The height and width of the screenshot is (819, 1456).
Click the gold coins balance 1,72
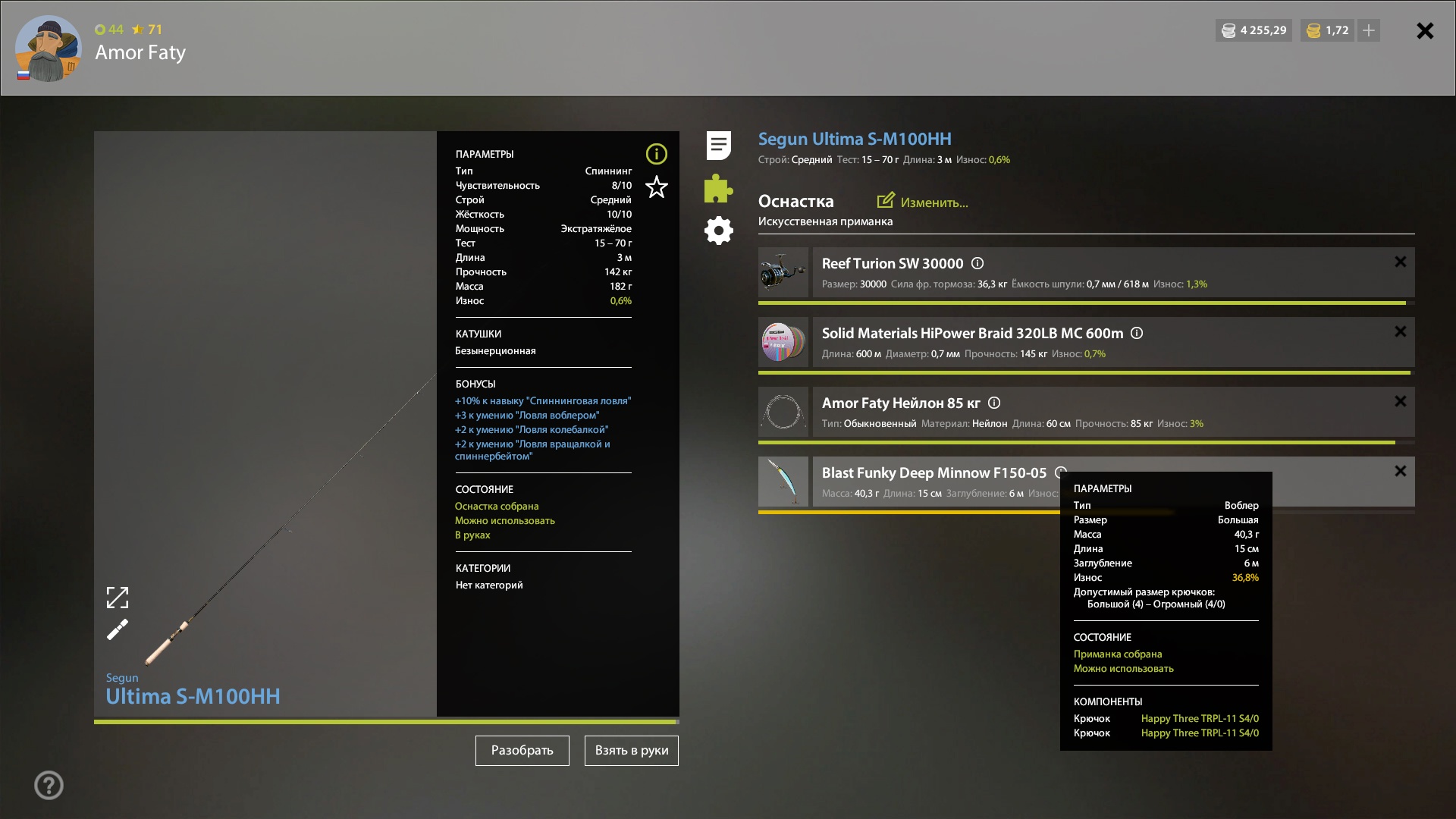1327,30
